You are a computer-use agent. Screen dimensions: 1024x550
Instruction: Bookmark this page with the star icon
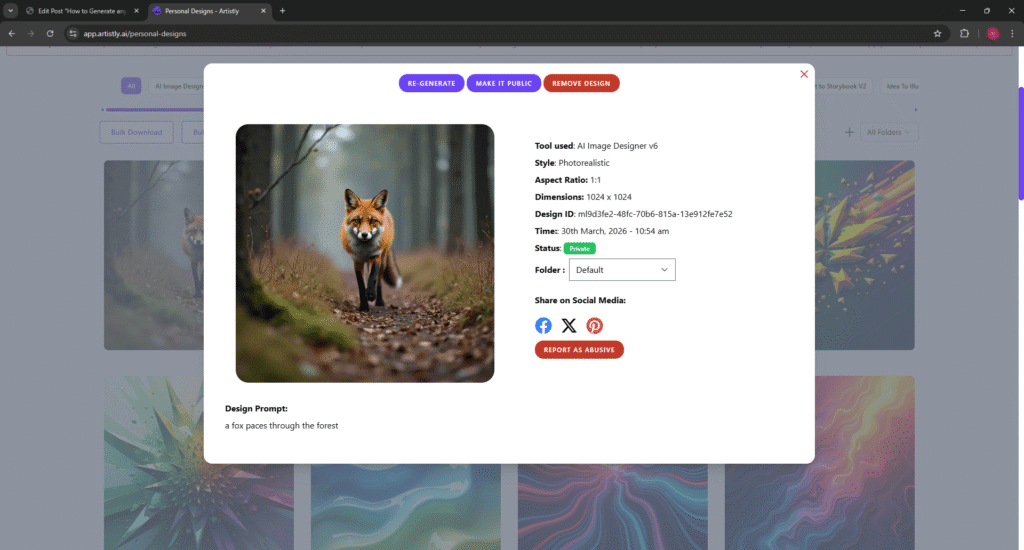[x=937, y=33]
